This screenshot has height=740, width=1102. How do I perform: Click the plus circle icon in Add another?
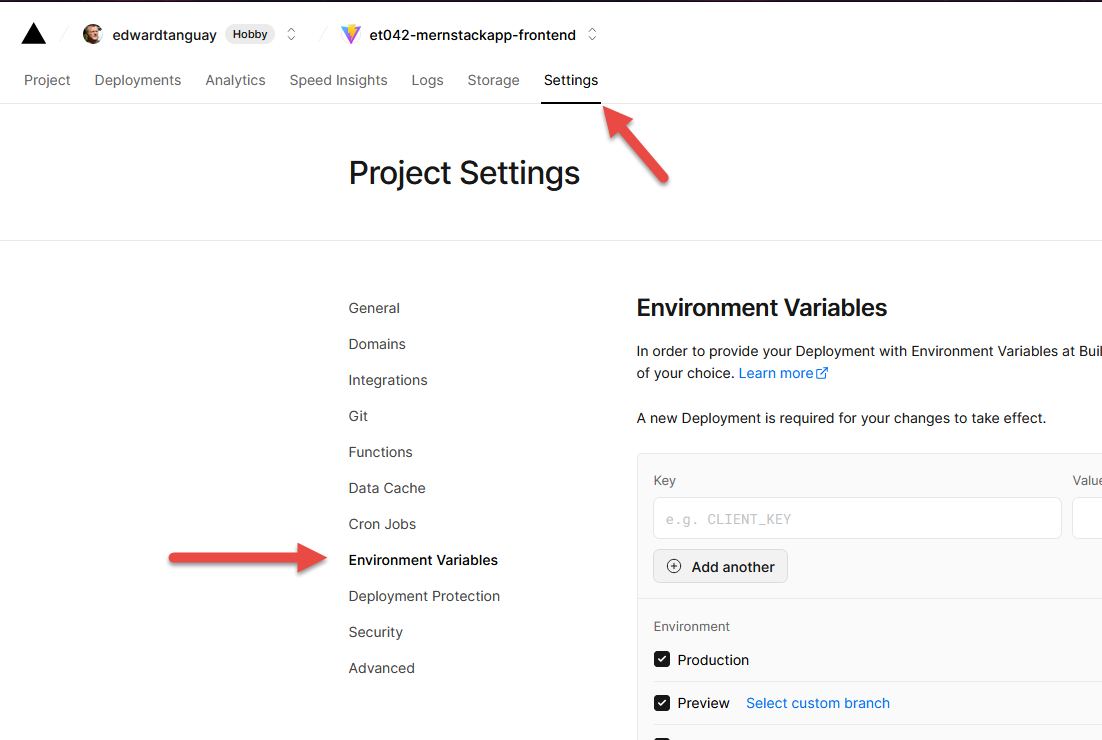[x=673, y=566]
